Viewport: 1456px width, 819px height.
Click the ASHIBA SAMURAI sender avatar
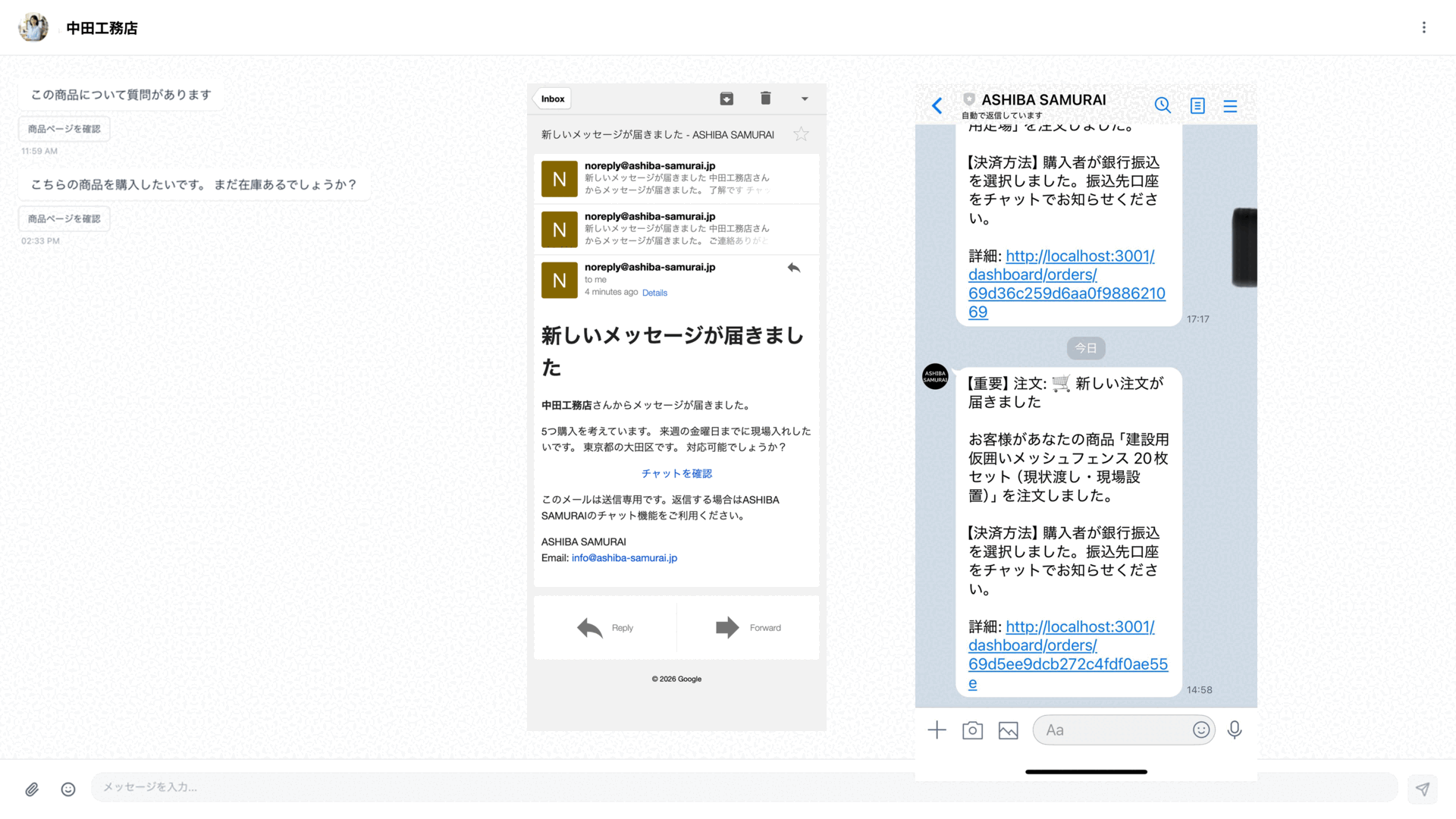click(x=935, y=376)
